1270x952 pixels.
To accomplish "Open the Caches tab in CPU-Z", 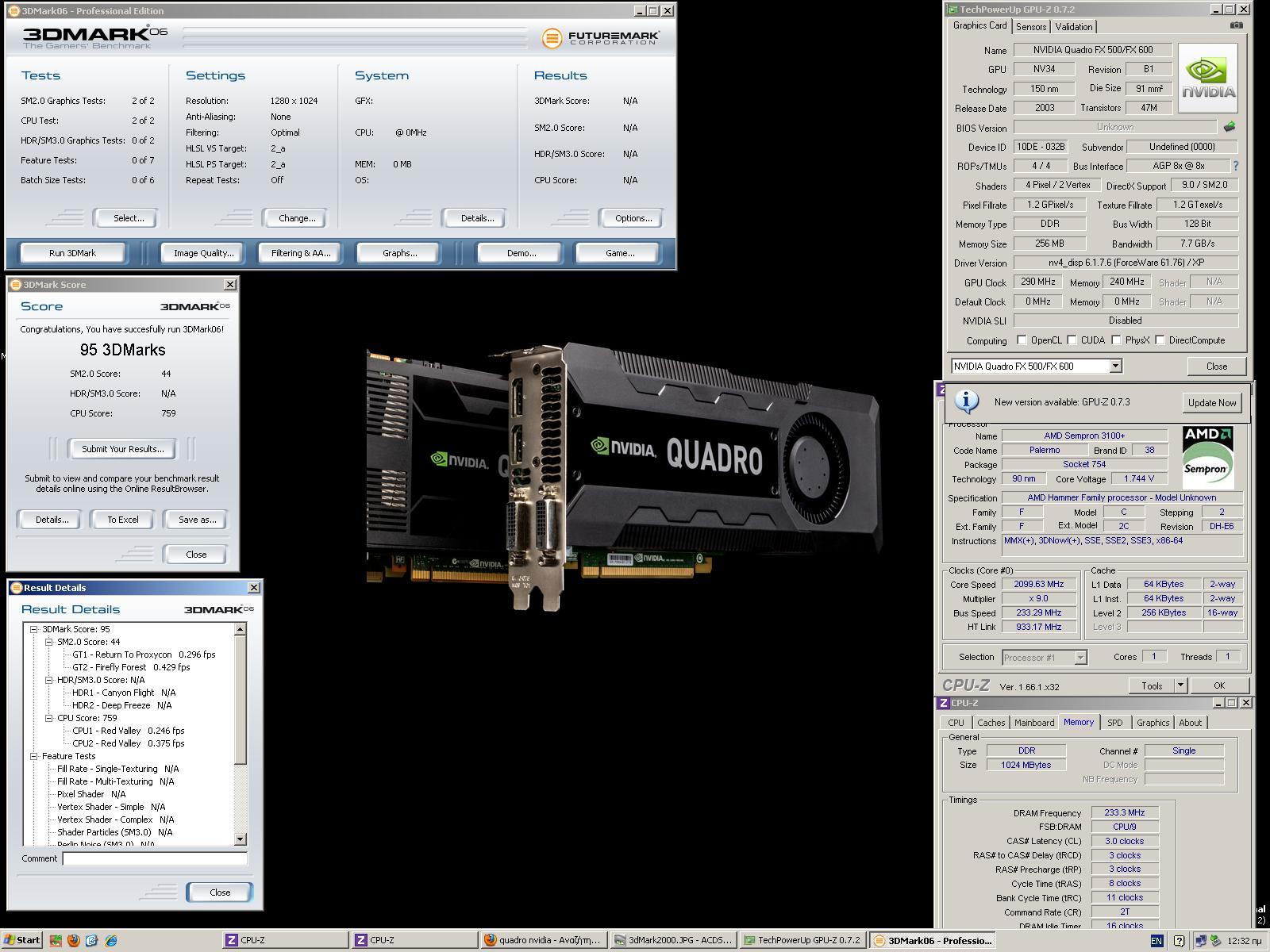I will pos(991,723).
